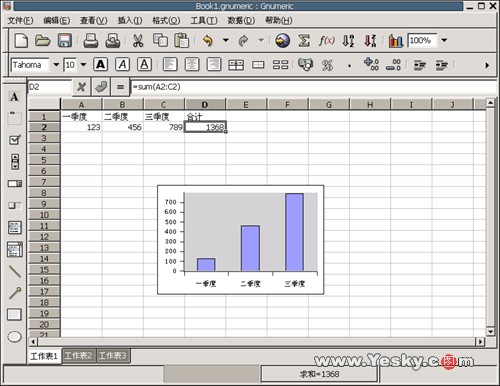
Task: Click the AutoSum sigma icon
Action: tap(304, 40)
